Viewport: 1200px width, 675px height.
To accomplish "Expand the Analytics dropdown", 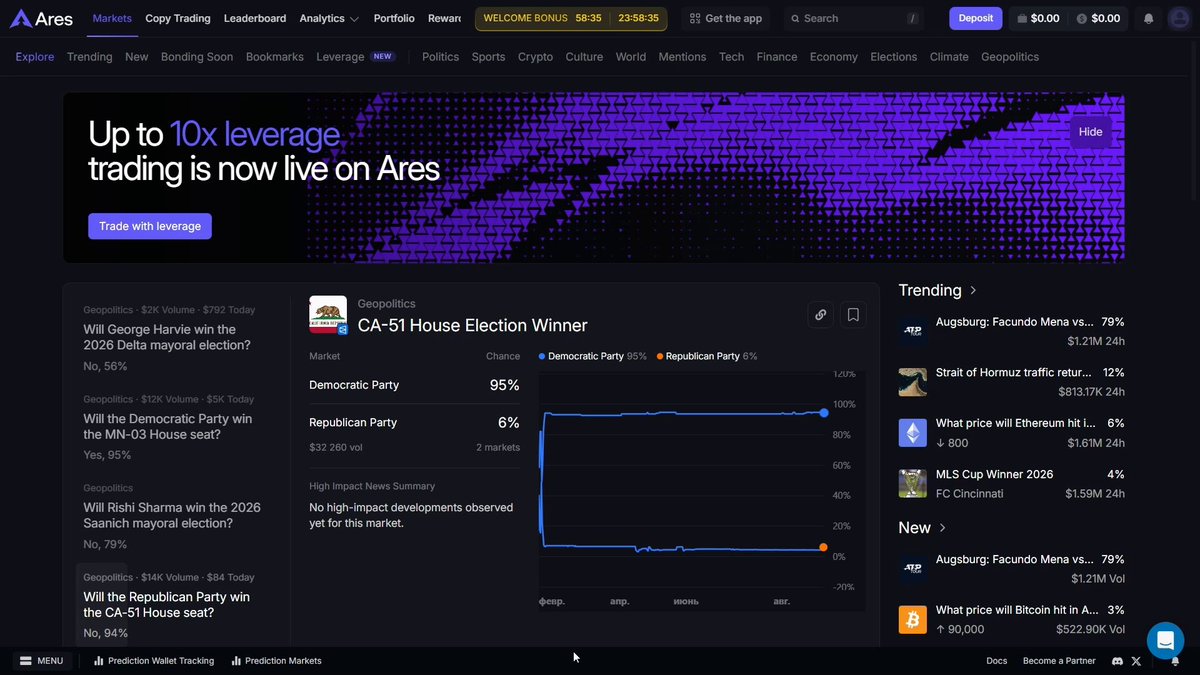I will point(329,18).
